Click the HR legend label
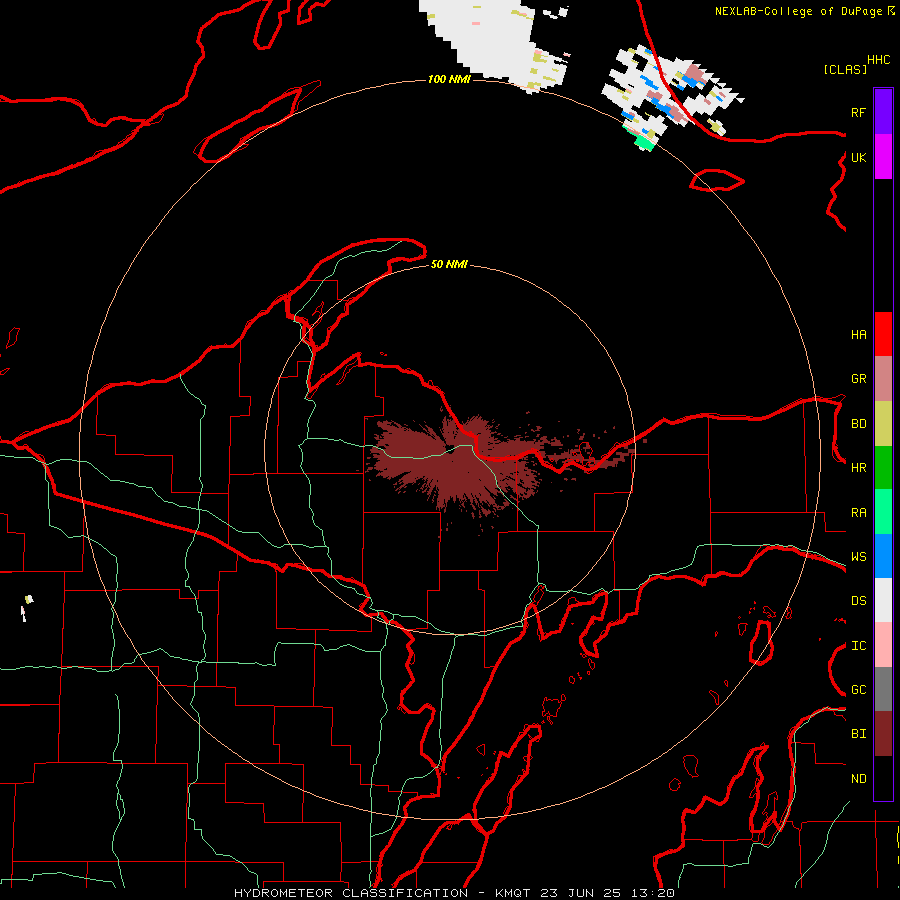This screenshot has height=900, width=900. 858,468
